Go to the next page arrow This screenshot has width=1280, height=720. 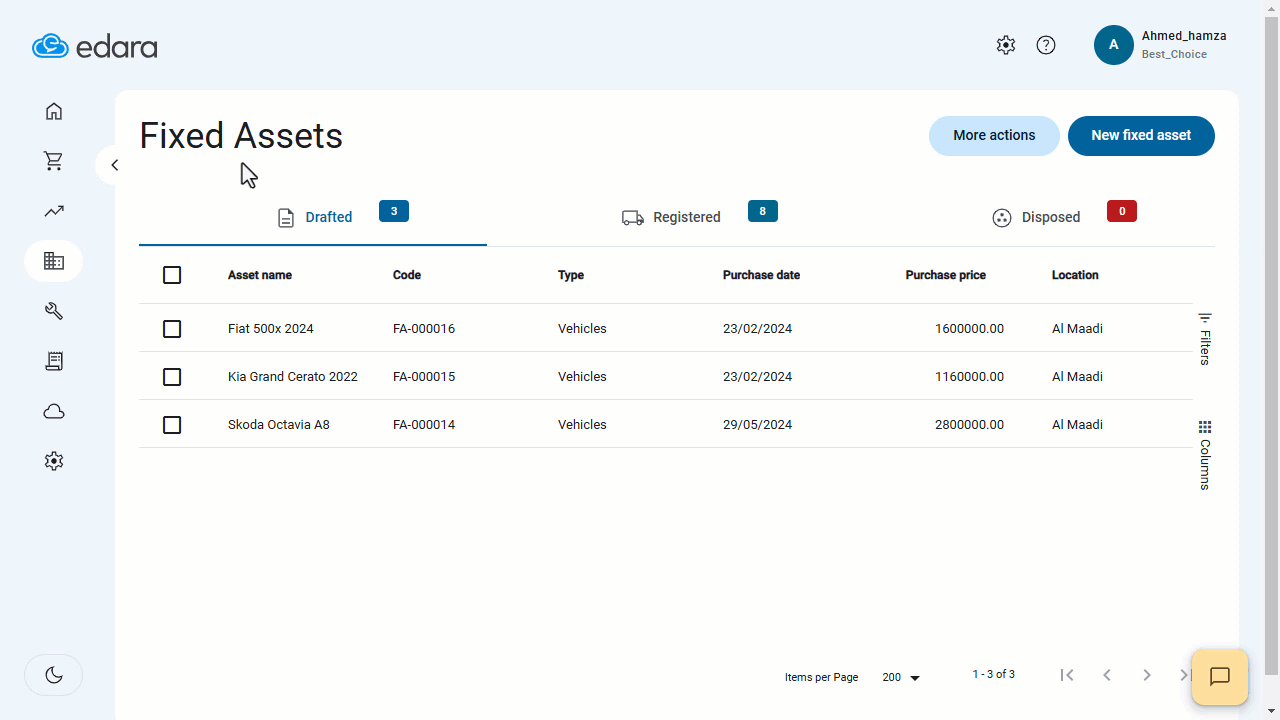coord(1147,675)
